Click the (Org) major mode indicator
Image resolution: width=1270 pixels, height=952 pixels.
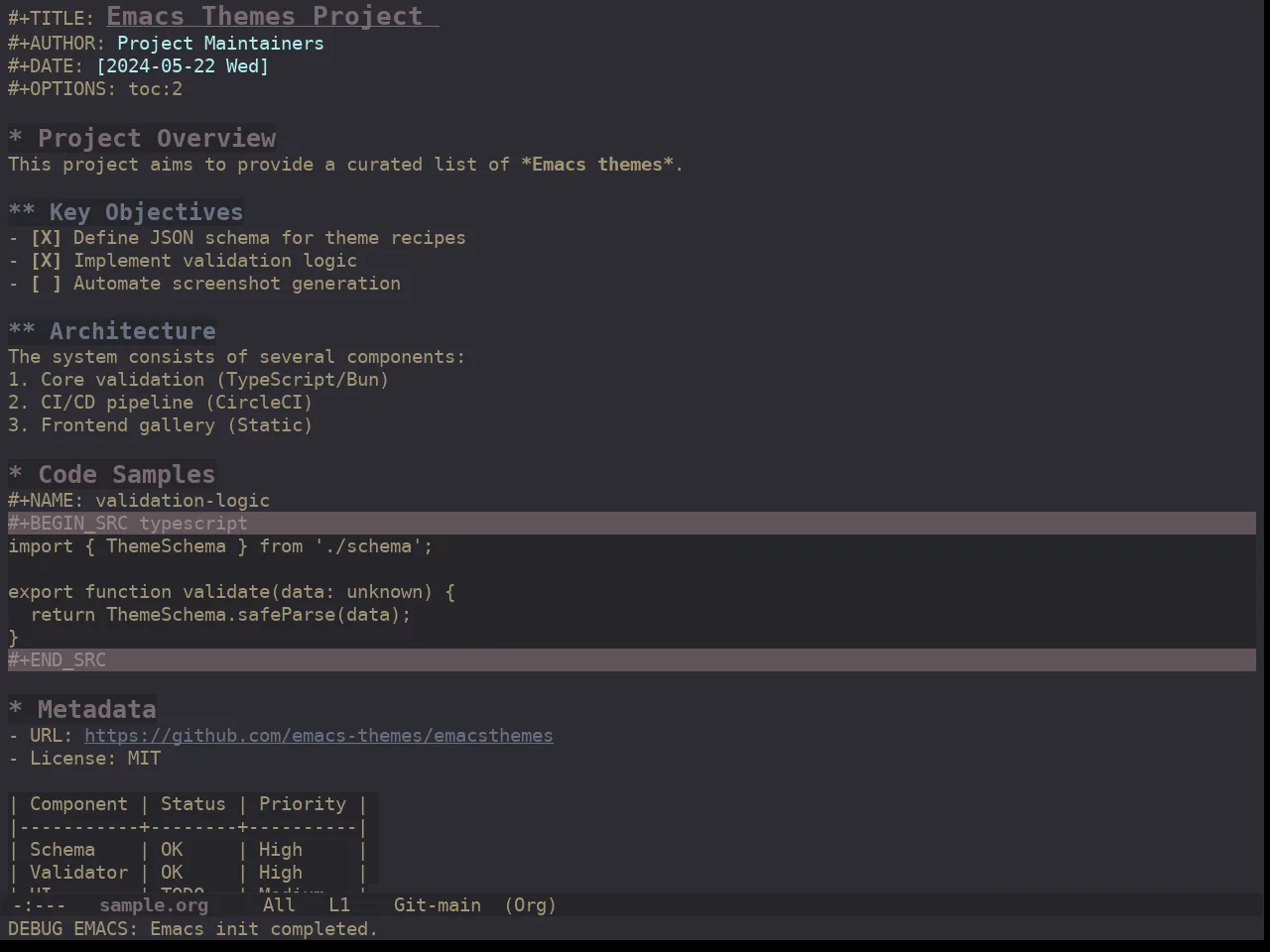[x=530, y=905]
